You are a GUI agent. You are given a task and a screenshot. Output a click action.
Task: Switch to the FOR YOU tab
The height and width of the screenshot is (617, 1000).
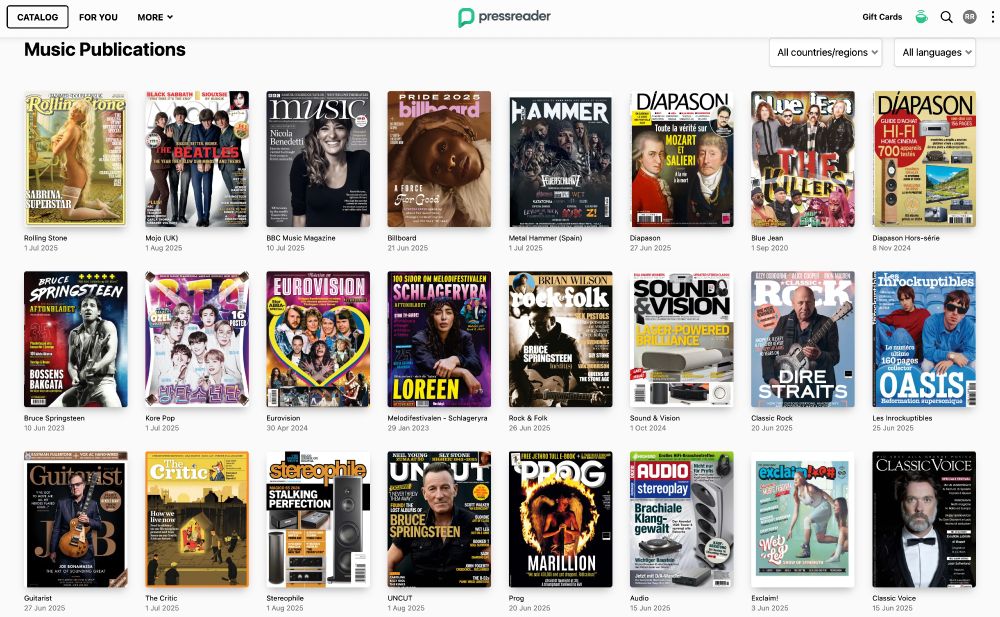tap(98, 17)
